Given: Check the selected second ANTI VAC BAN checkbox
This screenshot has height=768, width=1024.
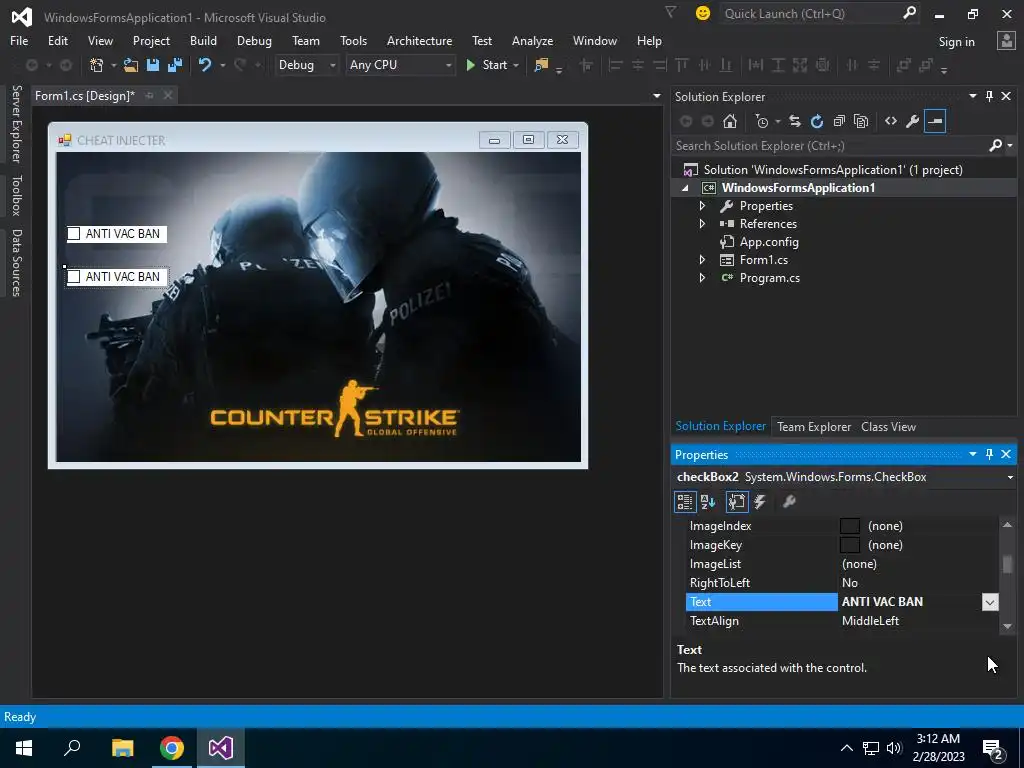Looking at the screenshot, I should [x=74, y=277].
